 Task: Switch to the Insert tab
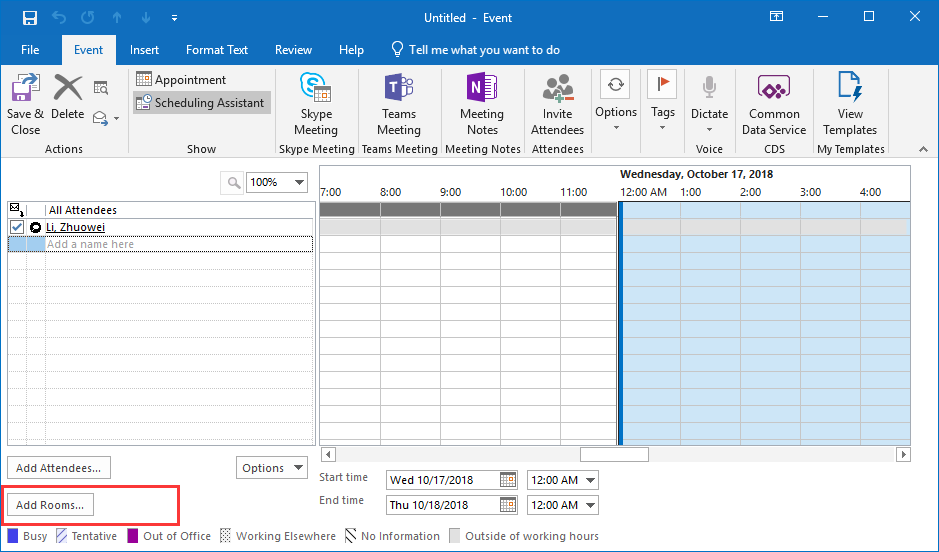pyautogui.click(x=144, y=50)
